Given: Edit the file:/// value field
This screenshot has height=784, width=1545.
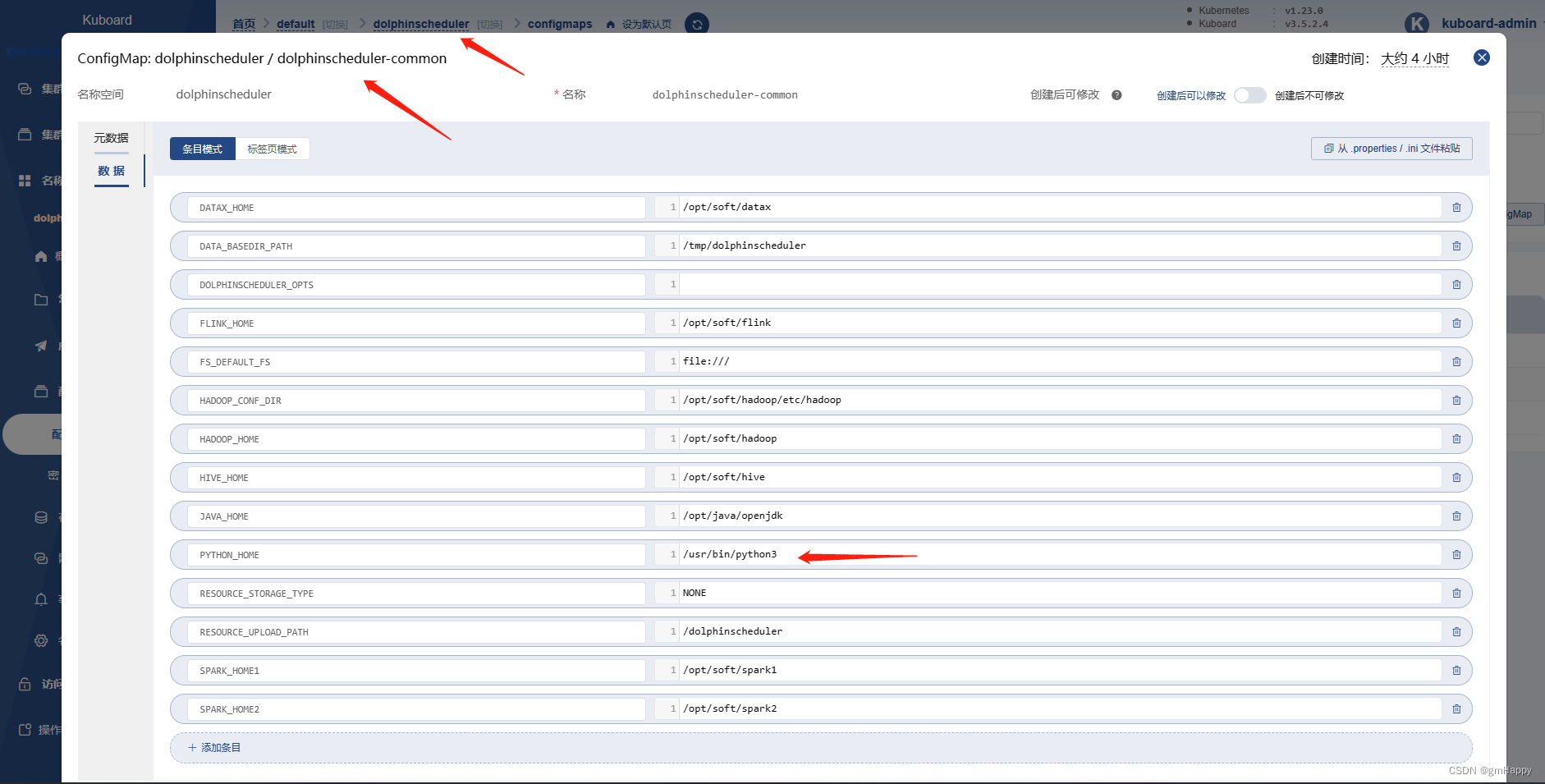Looking at the screenshot, I should coord(1060,361).
